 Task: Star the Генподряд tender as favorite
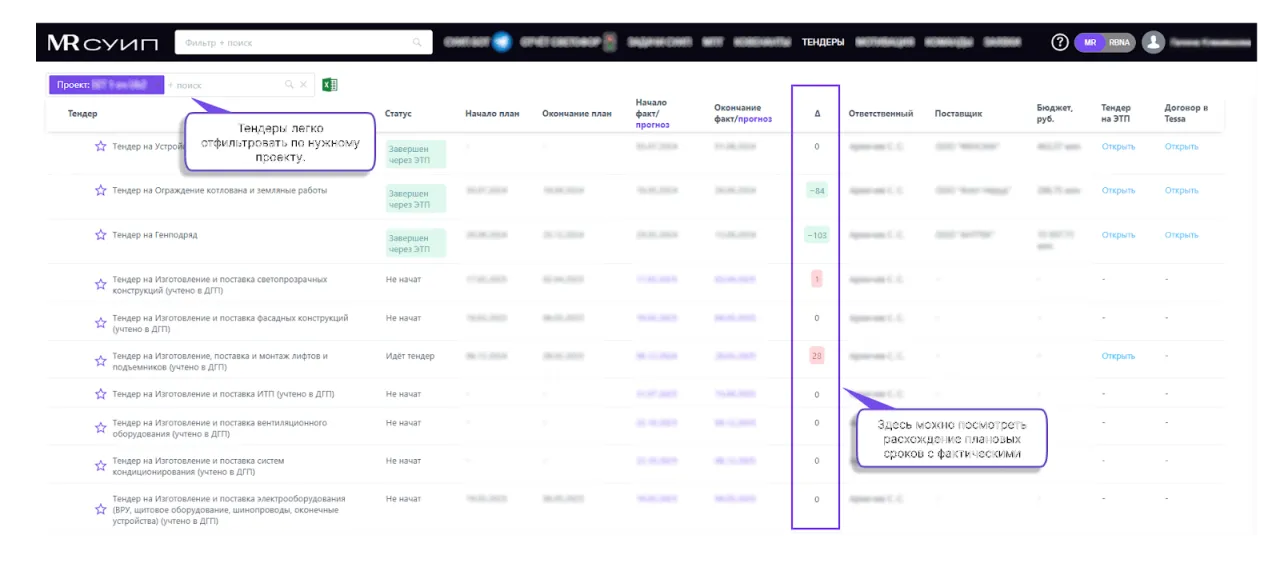tap(100, 235)
